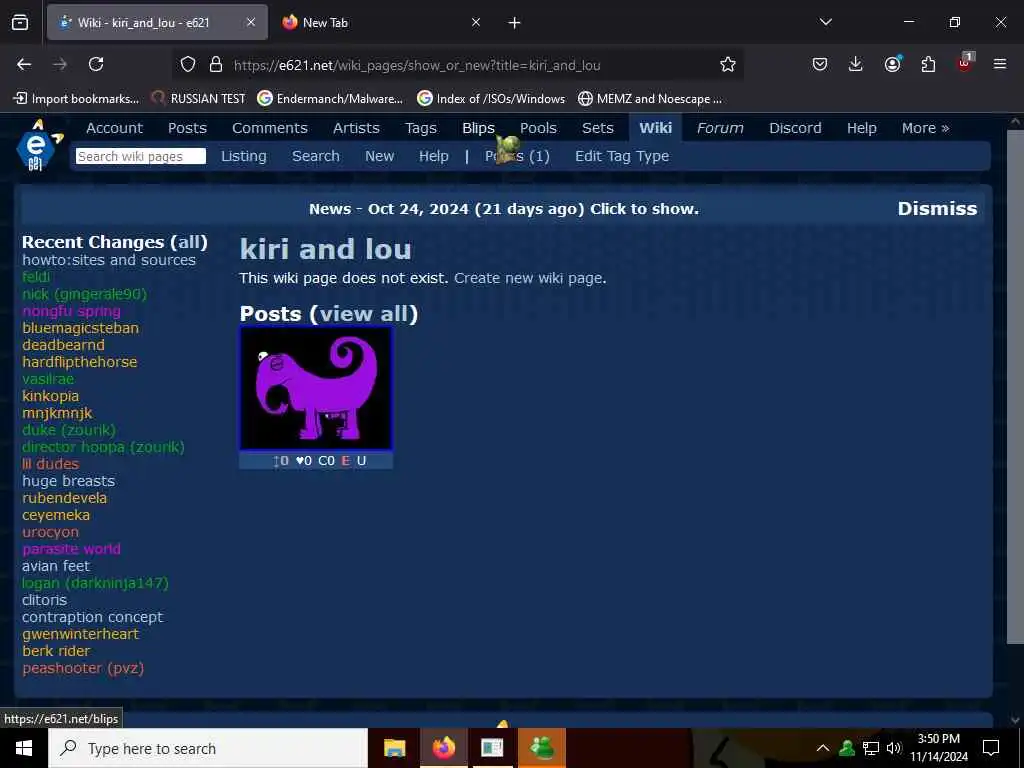Screen dimensions: 1024x768
Task: Open Windows Start button
Action: coord(24,748)
